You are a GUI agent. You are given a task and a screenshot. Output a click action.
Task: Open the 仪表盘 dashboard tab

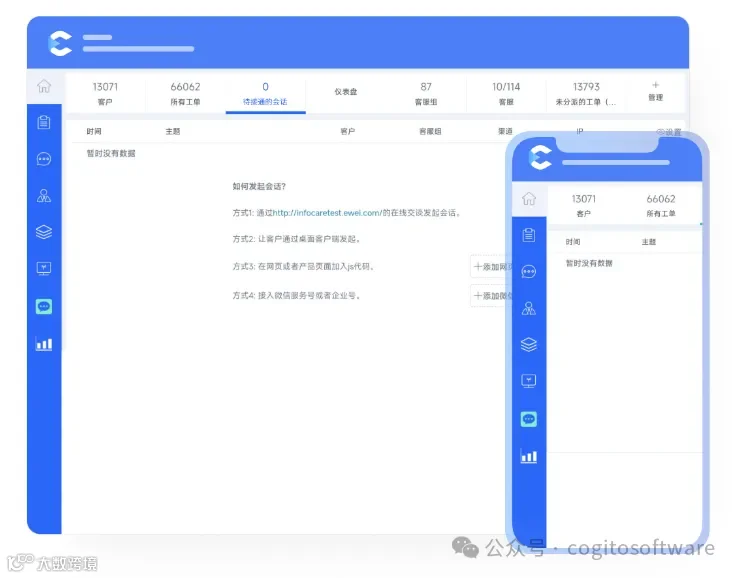point(345,92)
